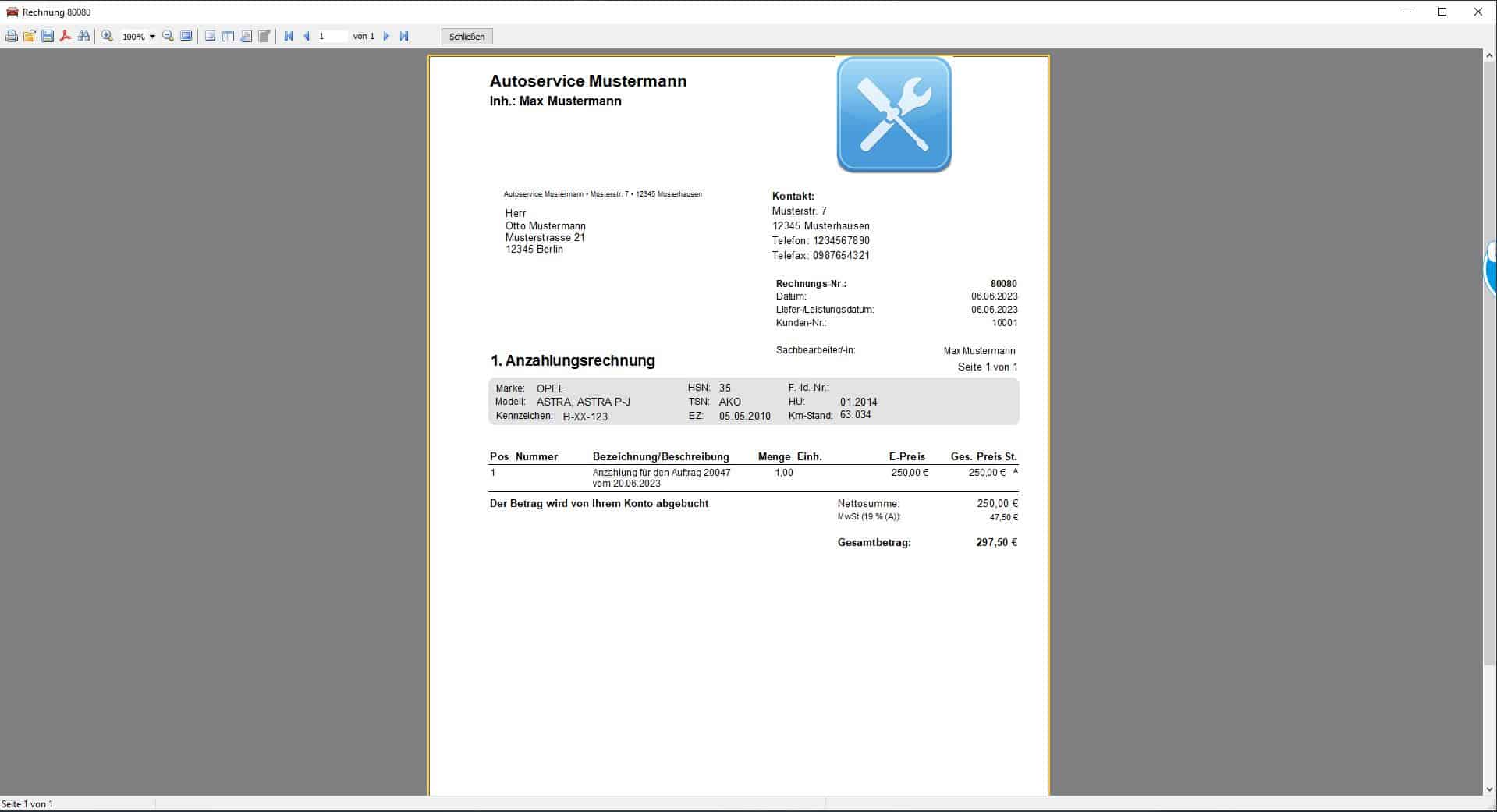Click 'Anzahlung für den Auftrag 20047' text
Image resolution: width=1497 pixels, height=812 pixels.
pyautogui.click(x=662, y=473)
